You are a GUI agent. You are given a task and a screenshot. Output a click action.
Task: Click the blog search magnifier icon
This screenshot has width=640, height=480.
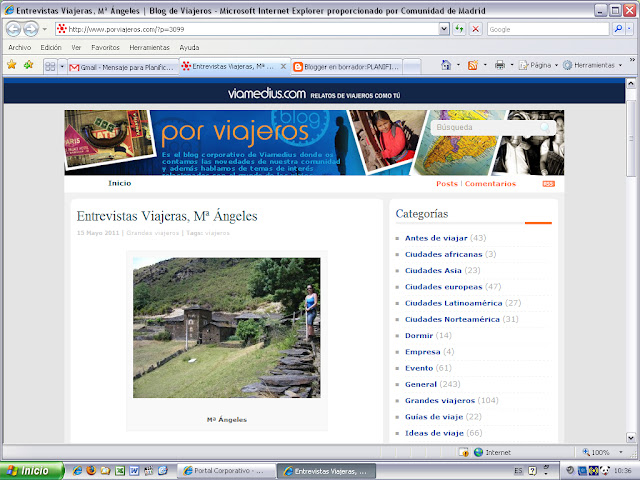[x=545, y=127]
